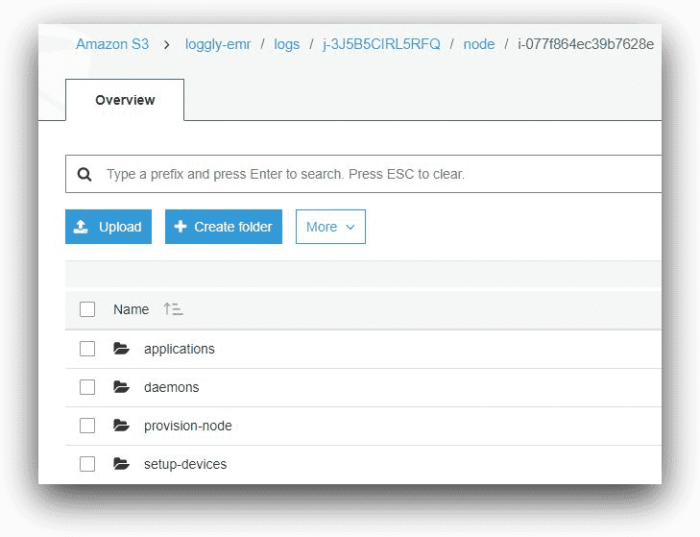Viewport: 700px width, 537px height.
Task: Click the upload arrow icon
Action: [x=82, y=227]
